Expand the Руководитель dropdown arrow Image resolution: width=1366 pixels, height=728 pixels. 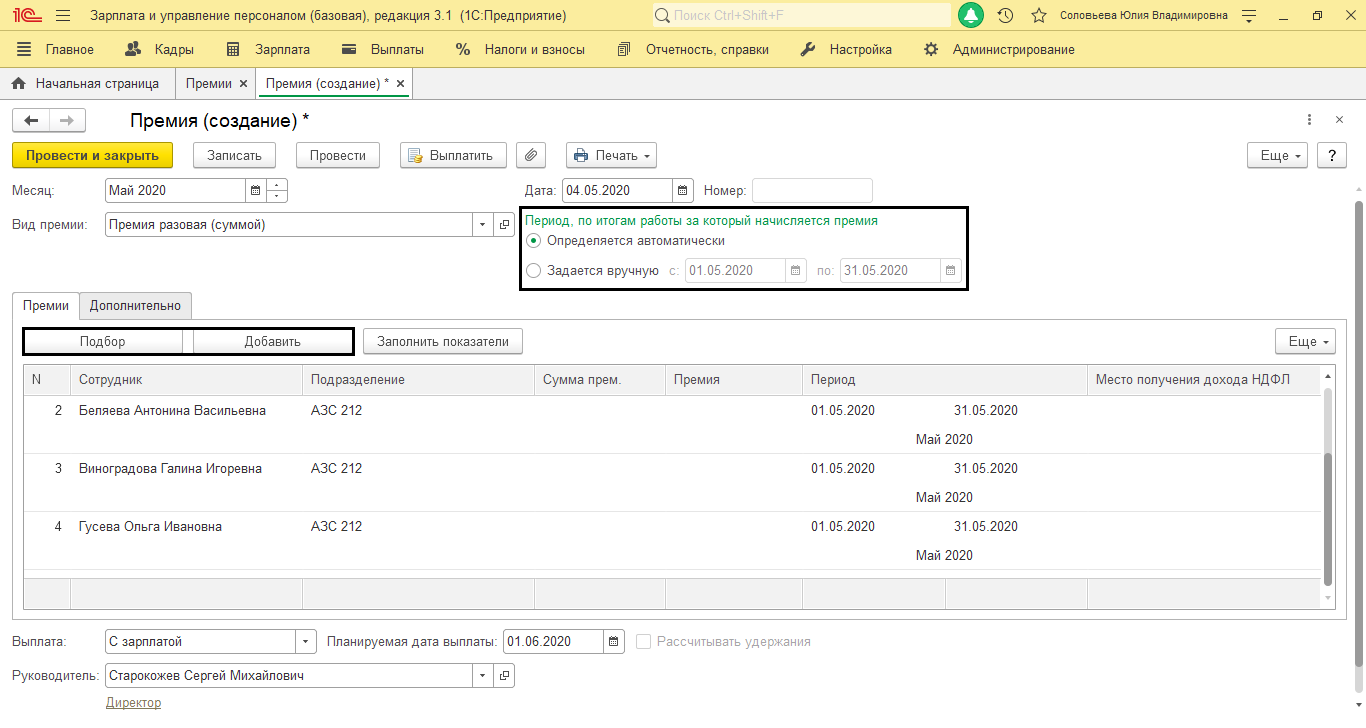point(484,676)
